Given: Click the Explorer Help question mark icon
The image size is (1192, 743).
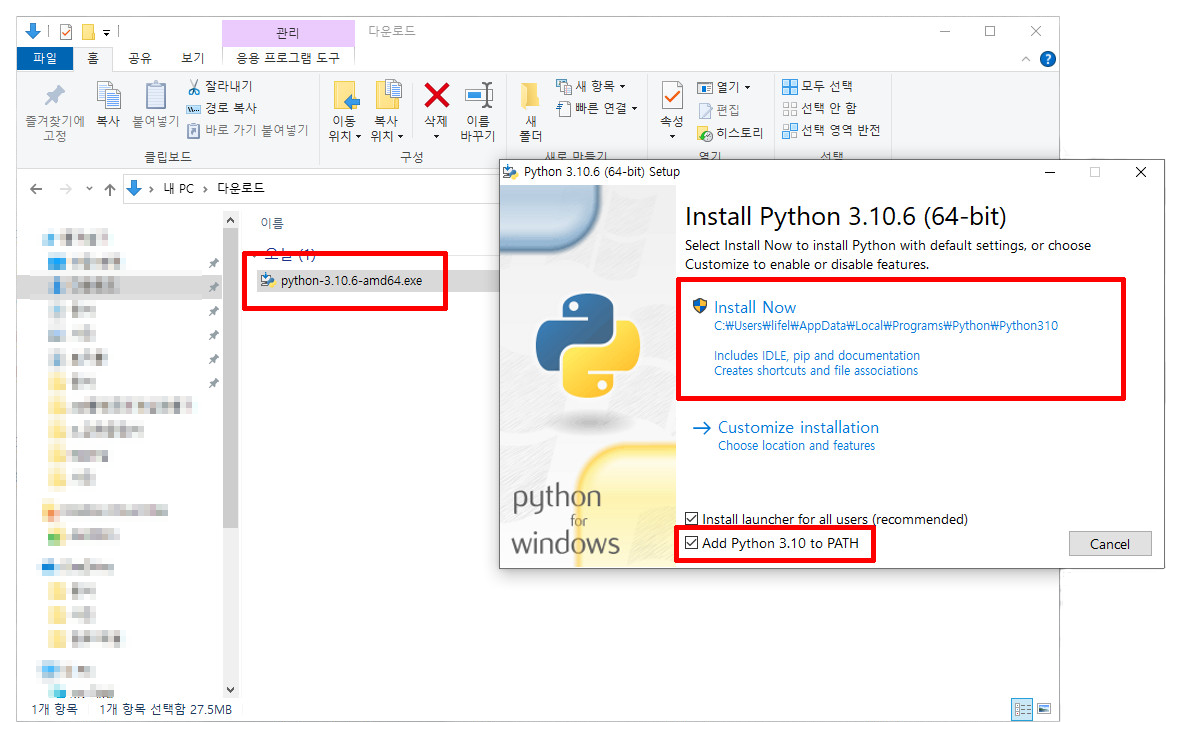Looking at the screenshot, I should click(x=1048, y=59).
